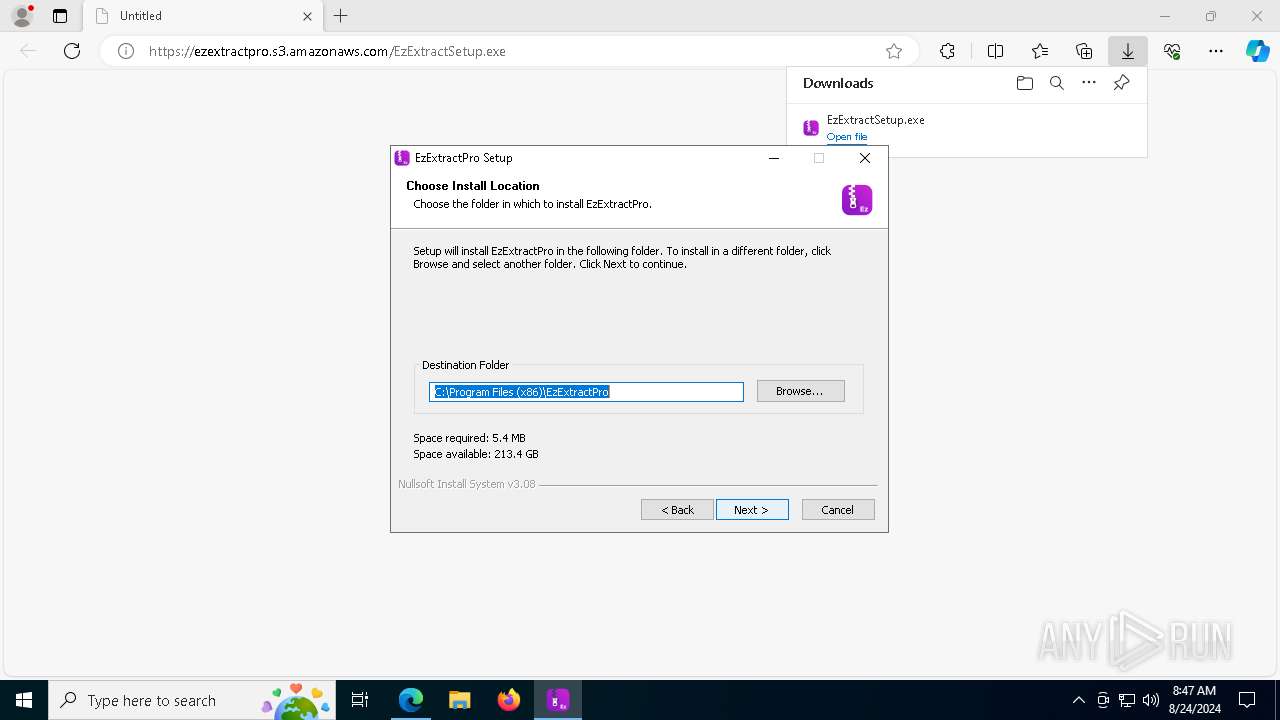Open Edge Settings and more menu
Image resolution: width=1280 pixels, height=720 pixels.
point(1216,51)
